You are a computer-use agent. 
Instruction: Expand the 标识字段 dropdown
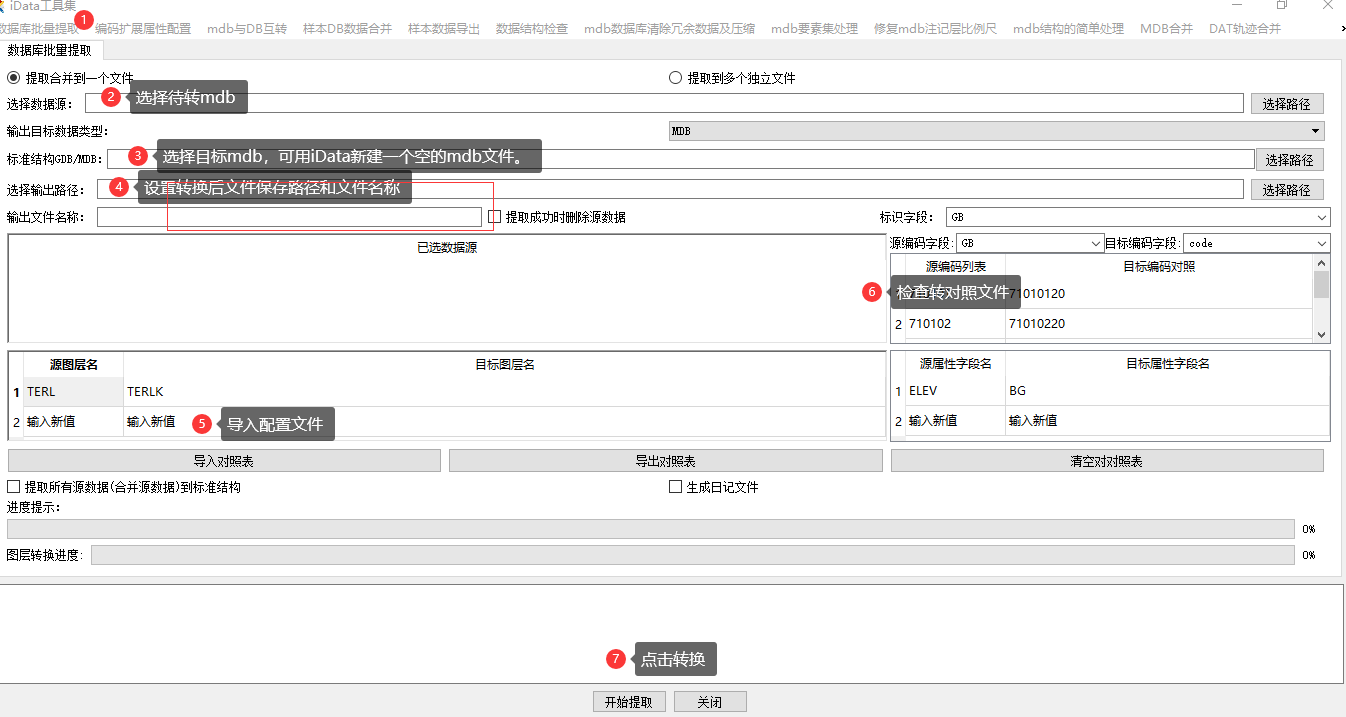(x=1137, y=217)
